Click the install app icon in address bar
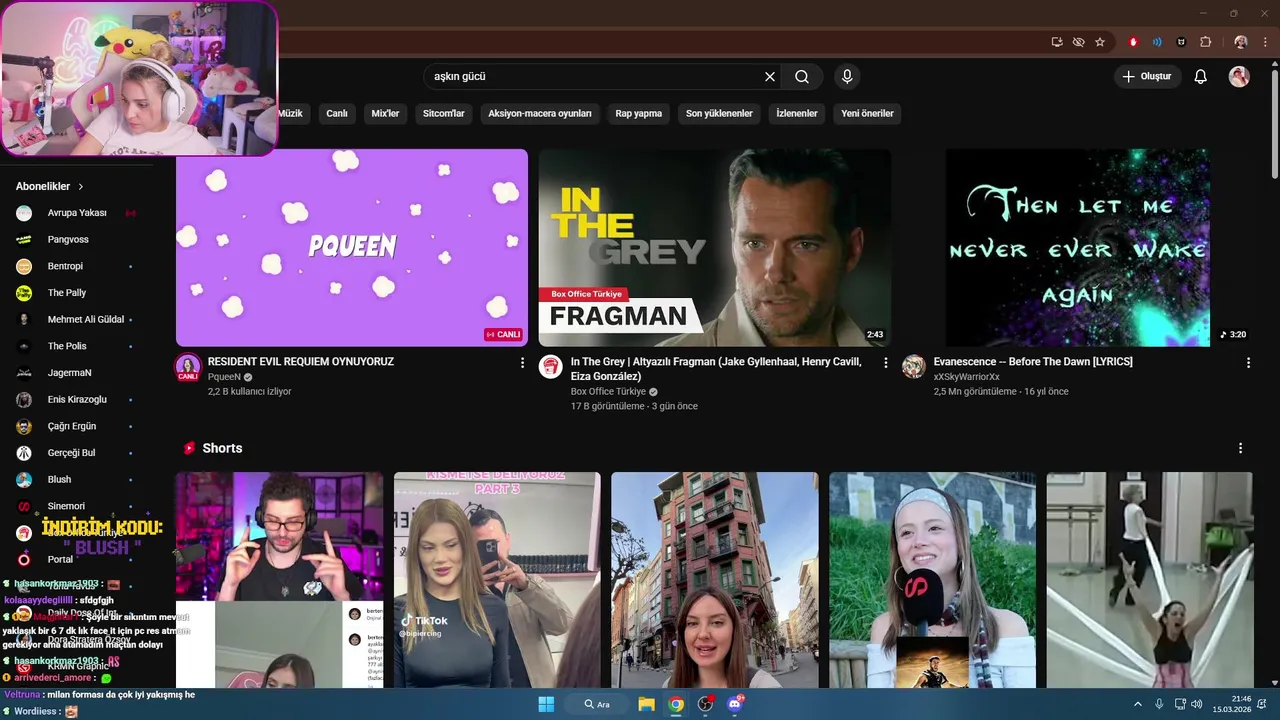Viewport: 1280px width, 720px height. pyautogui.click(x=1057, y=42)
